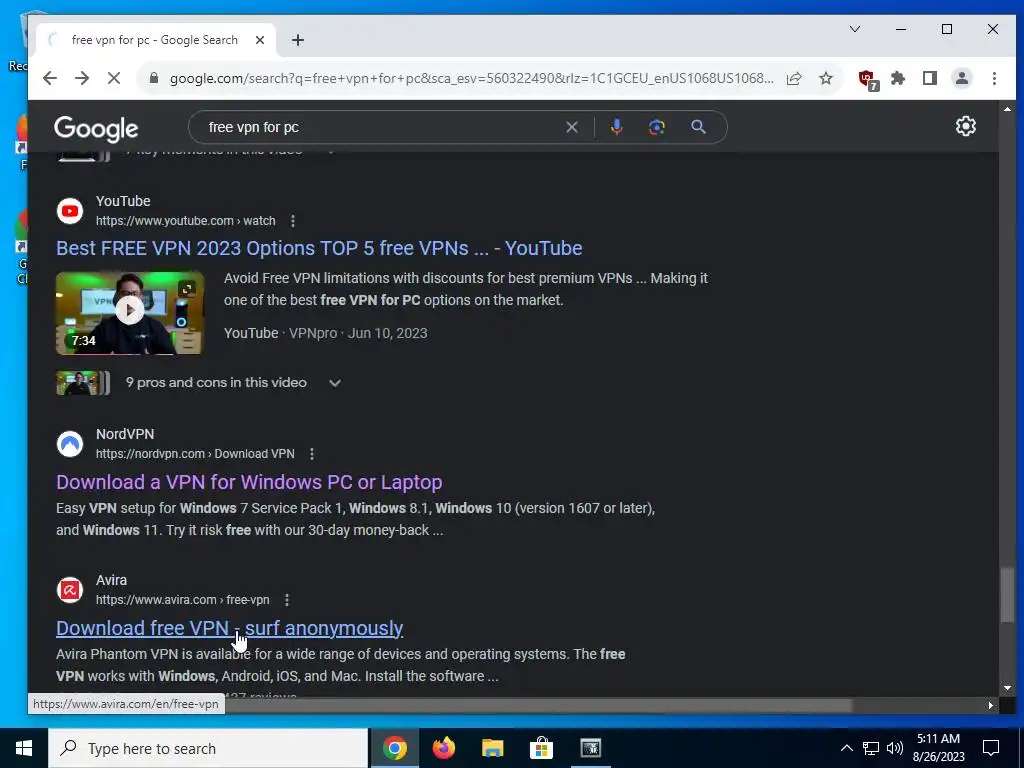
Task: Click the avira.com free-vpn URL
Action: tap(183, 600)
